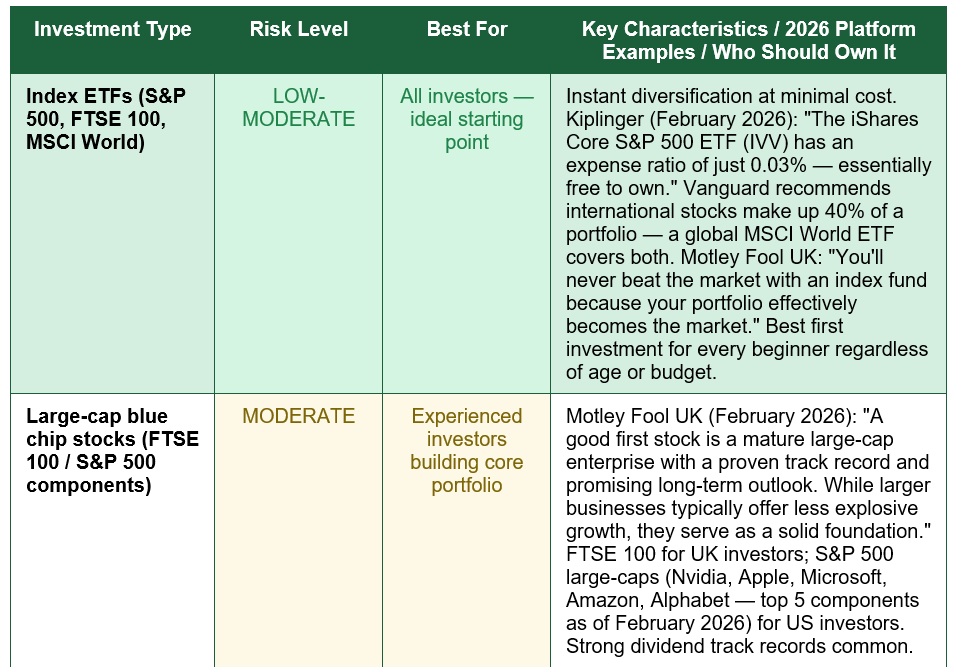This screenshot has height=667, width=958.
Task: Click the Investment Type column header
Action: coord(112,29)
